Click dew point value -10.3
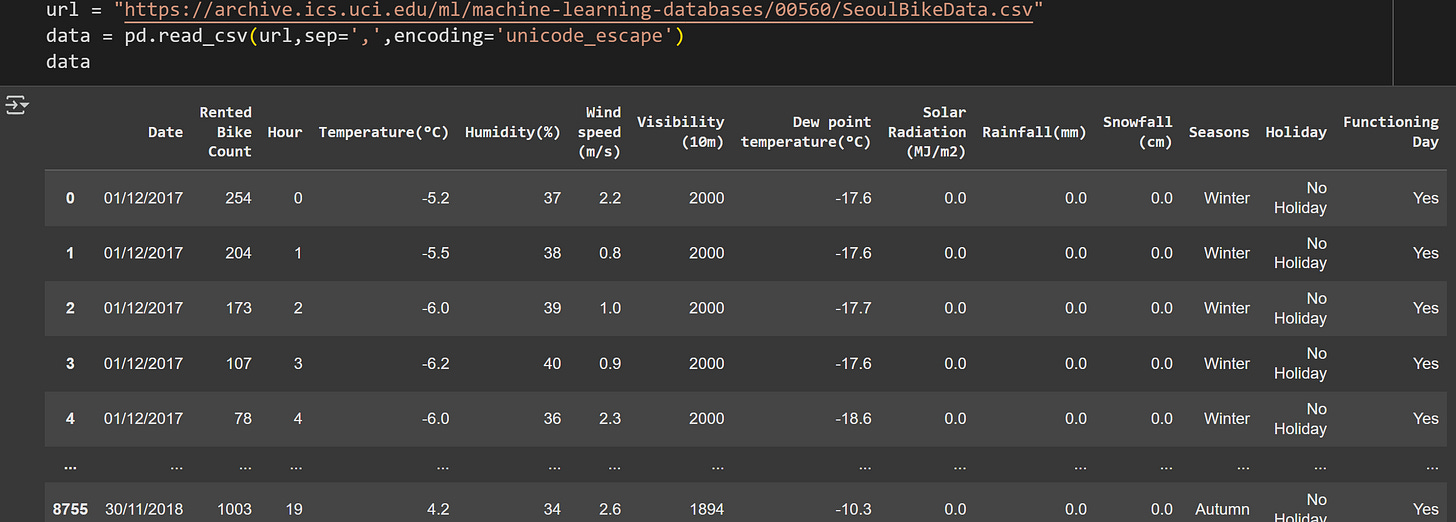The width and height of the screenshot is (1456, 522). point(853,509)
